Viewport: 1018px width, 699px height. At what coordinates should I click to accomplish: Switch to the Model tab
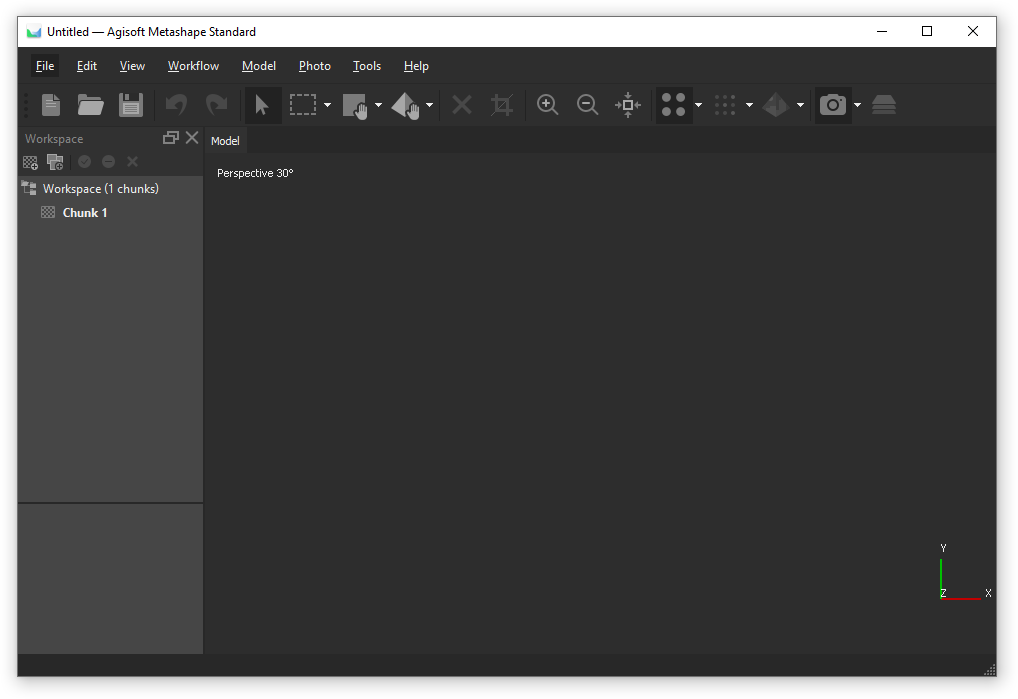point(225,141)
